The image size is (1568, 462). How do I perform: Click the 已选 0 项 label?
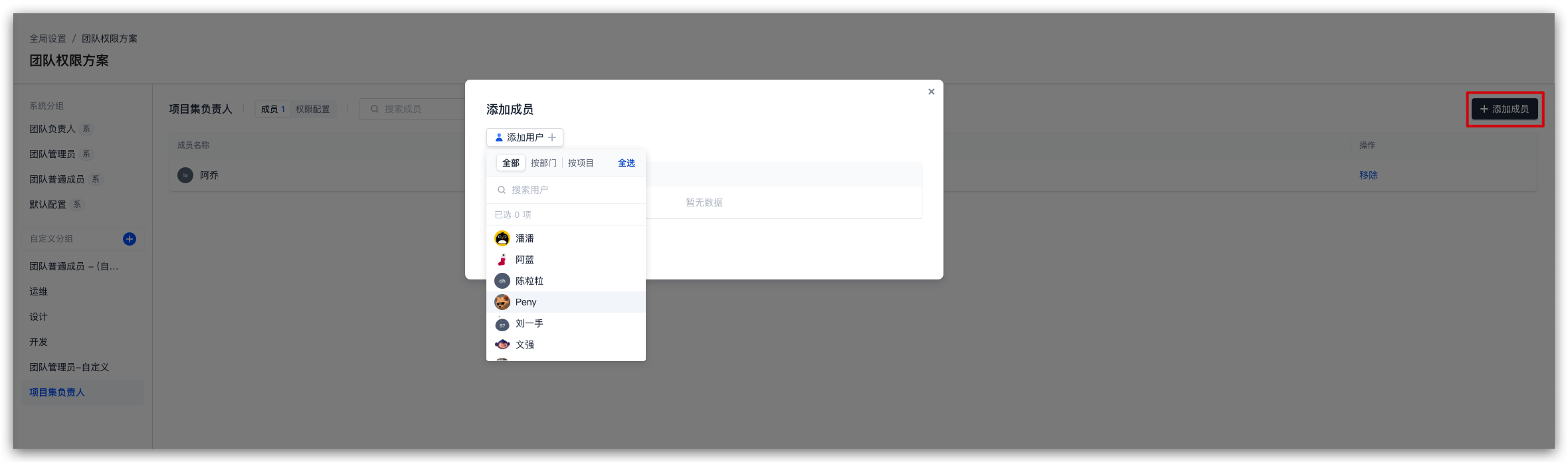point(513,214)
